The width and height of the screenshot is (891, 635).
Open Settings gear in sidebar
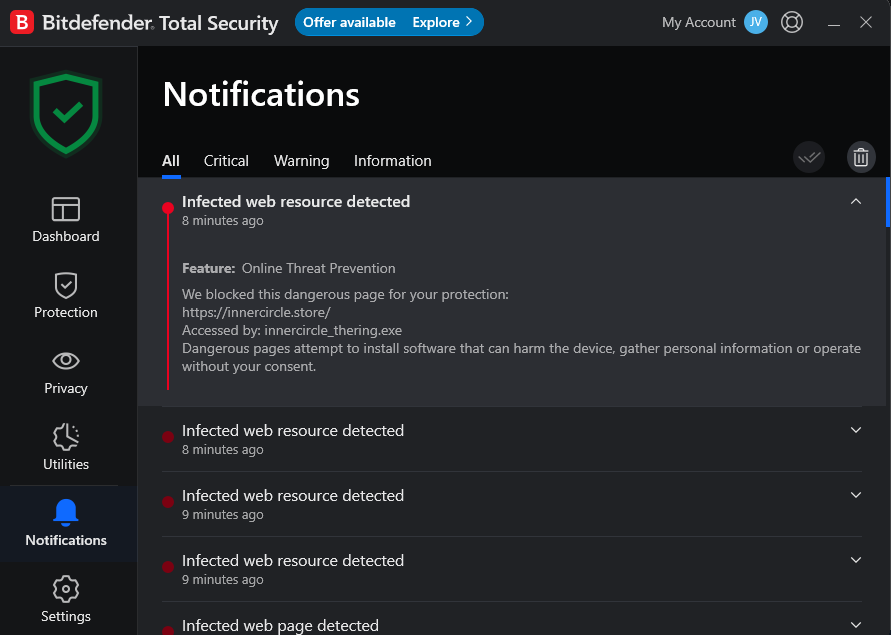click(x=66, y=600)
